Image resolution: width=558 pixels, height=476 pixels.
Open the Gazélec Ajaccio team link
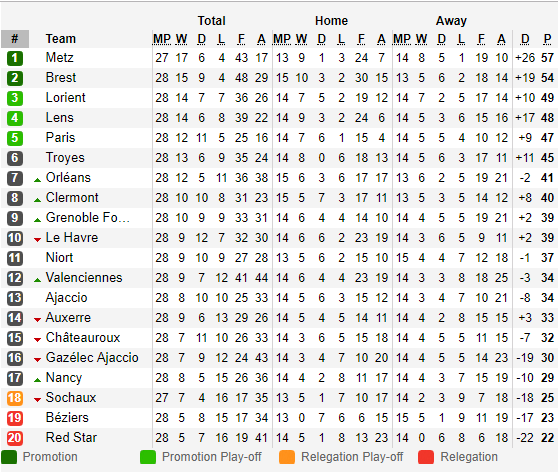(92, 358)
